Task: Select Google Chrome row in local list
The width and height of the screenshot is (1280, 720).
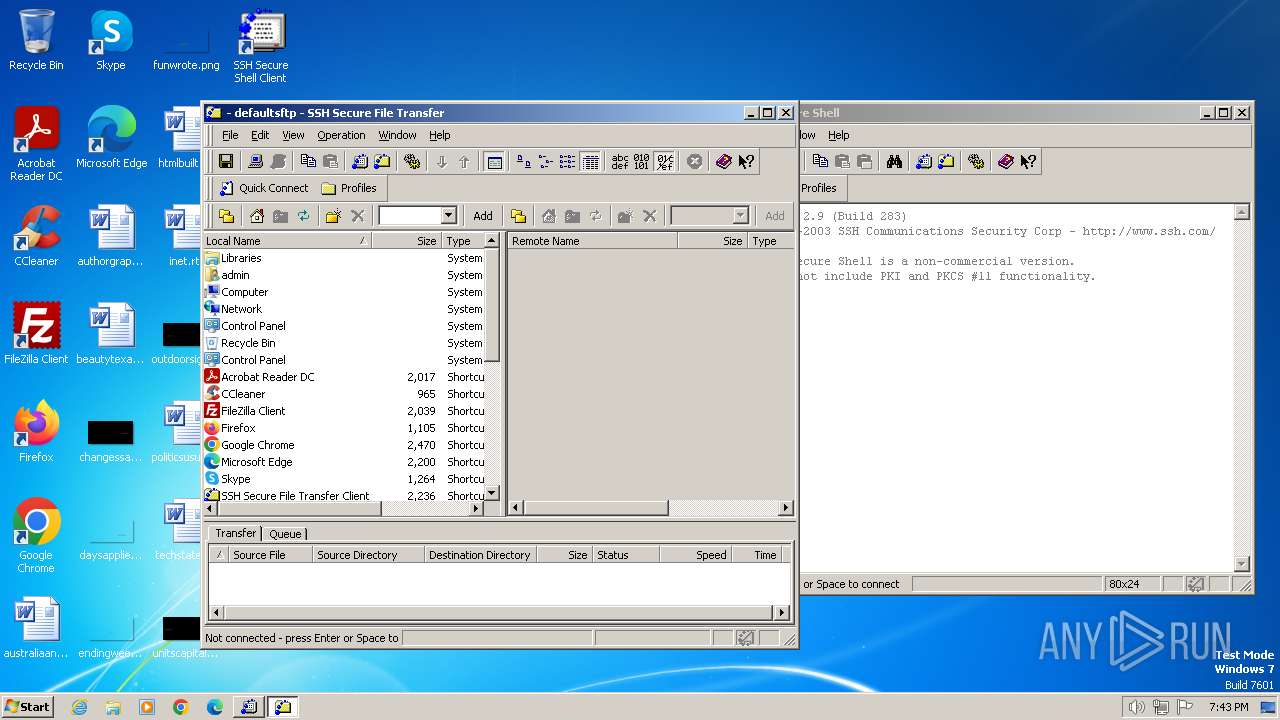Action: (x=344, y=445)
